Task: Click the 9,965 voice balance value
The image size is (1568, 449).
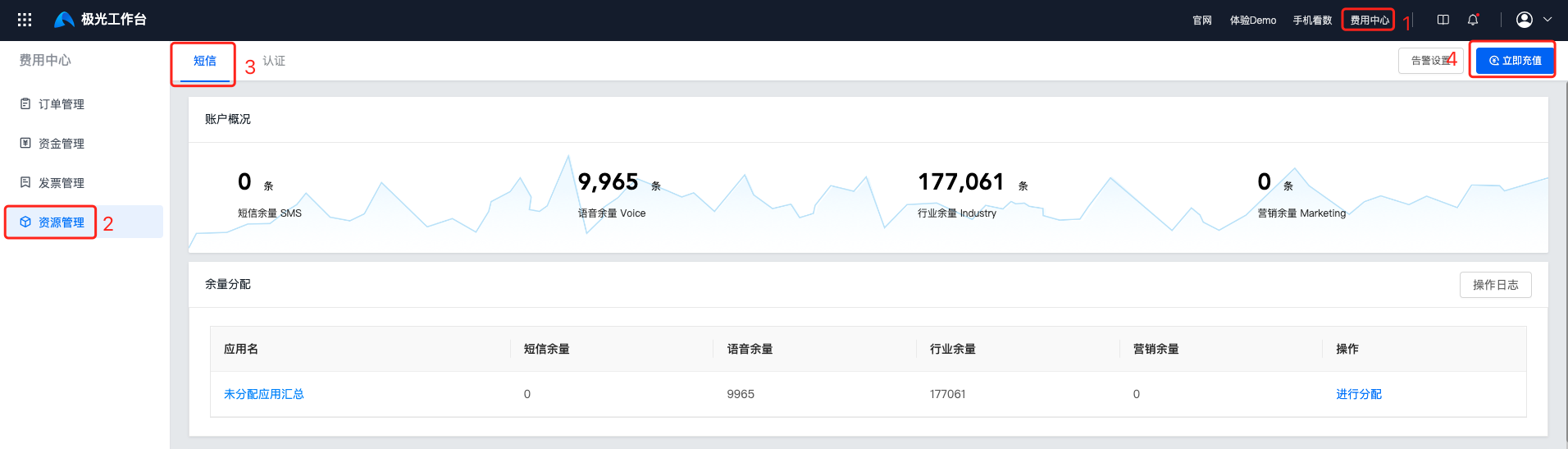Action: point(608,181)
